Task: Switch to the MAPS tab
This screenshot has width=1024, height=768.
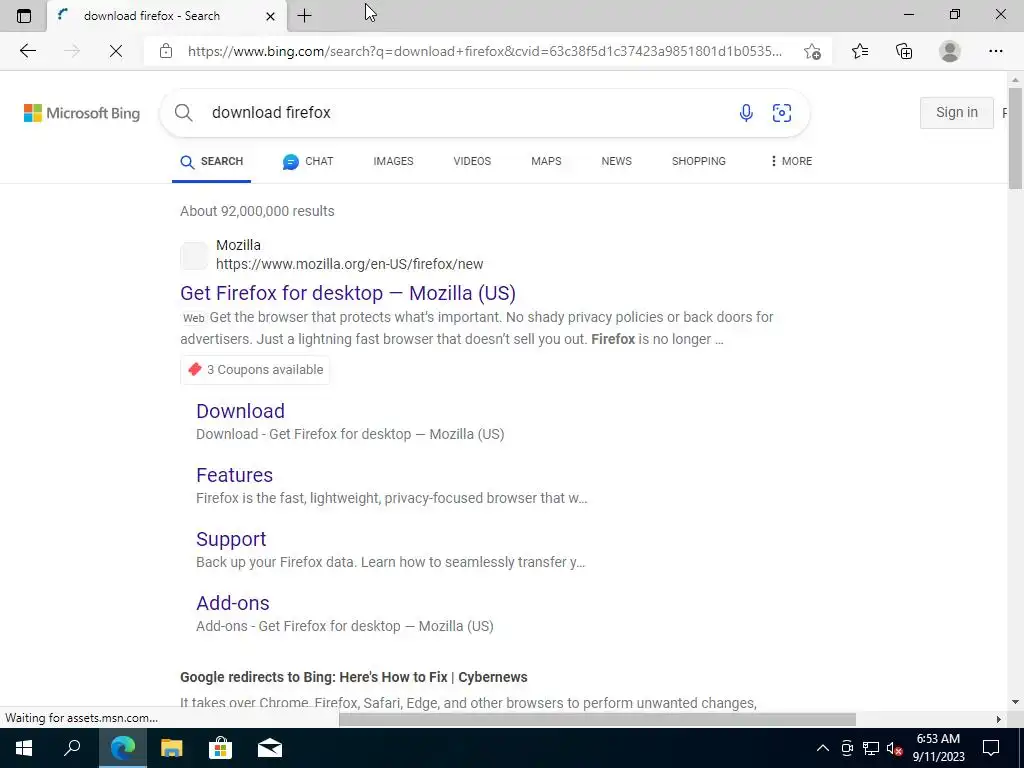Action: (x=546, y=161)
